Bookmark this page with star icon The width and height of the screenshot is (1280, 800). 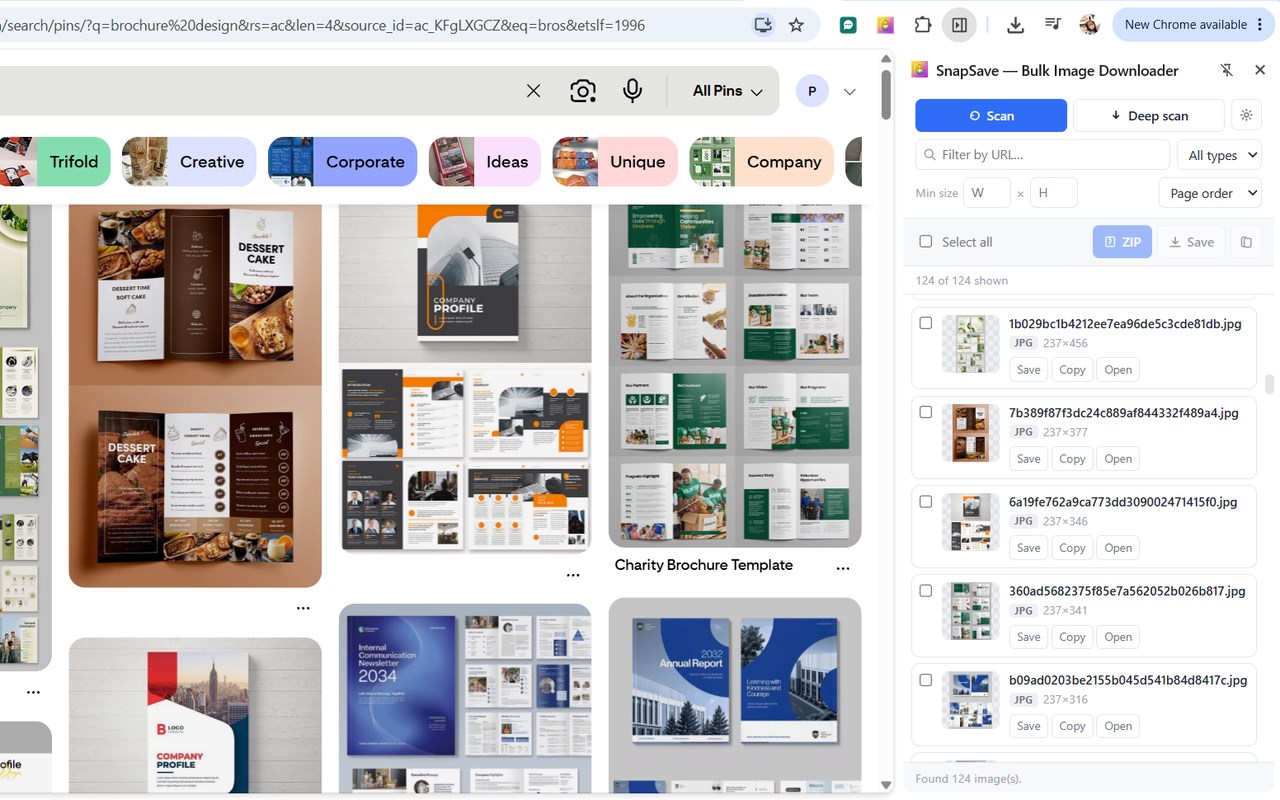point(796,25)
